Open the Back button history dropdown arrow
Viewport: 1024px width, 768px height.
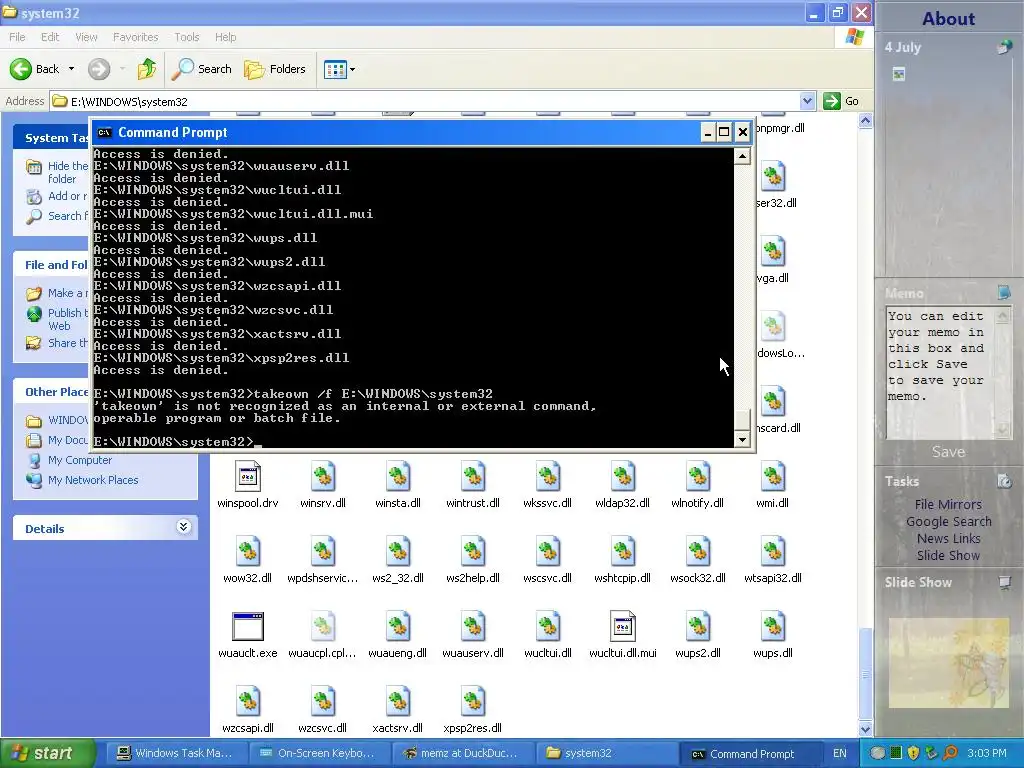[x=71, y=69]
